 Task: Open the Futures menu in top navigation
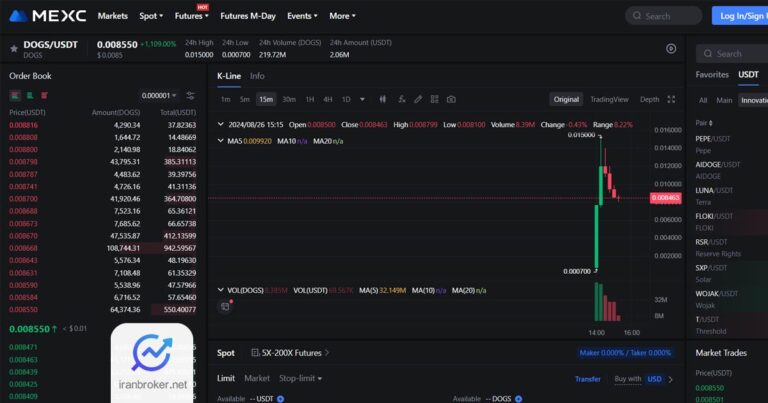[x=192, y=16]
